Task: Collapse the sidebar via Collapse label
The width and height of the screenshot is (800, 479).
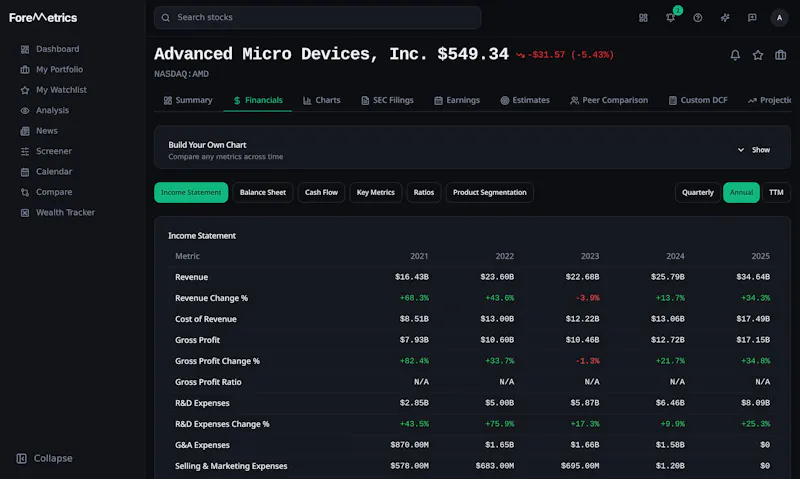Action: [x=53, y=459]
